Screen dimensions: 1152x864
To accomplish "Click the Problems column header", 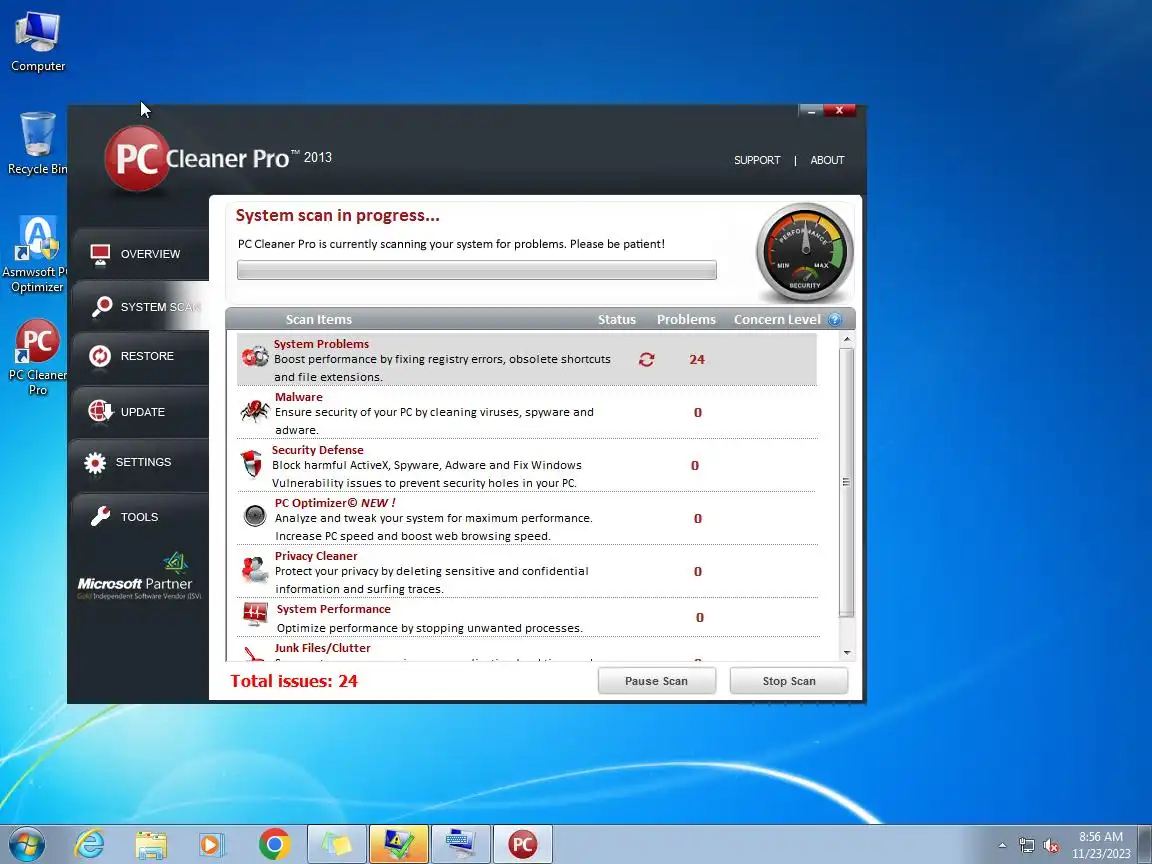I will [686, 320].
